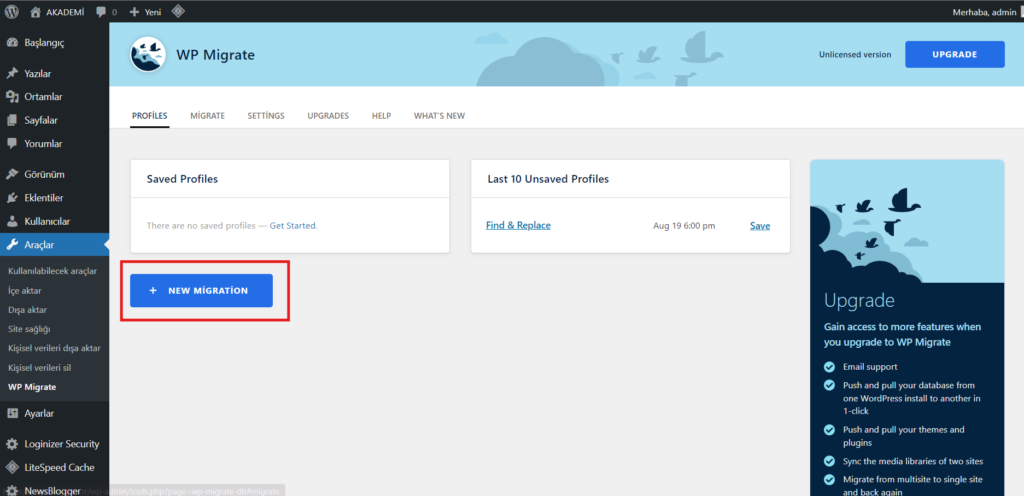The height and width of the screenshot is (496, 1024).
Task: Click the "Email support" feature text
Action: (x=870, y=367)
